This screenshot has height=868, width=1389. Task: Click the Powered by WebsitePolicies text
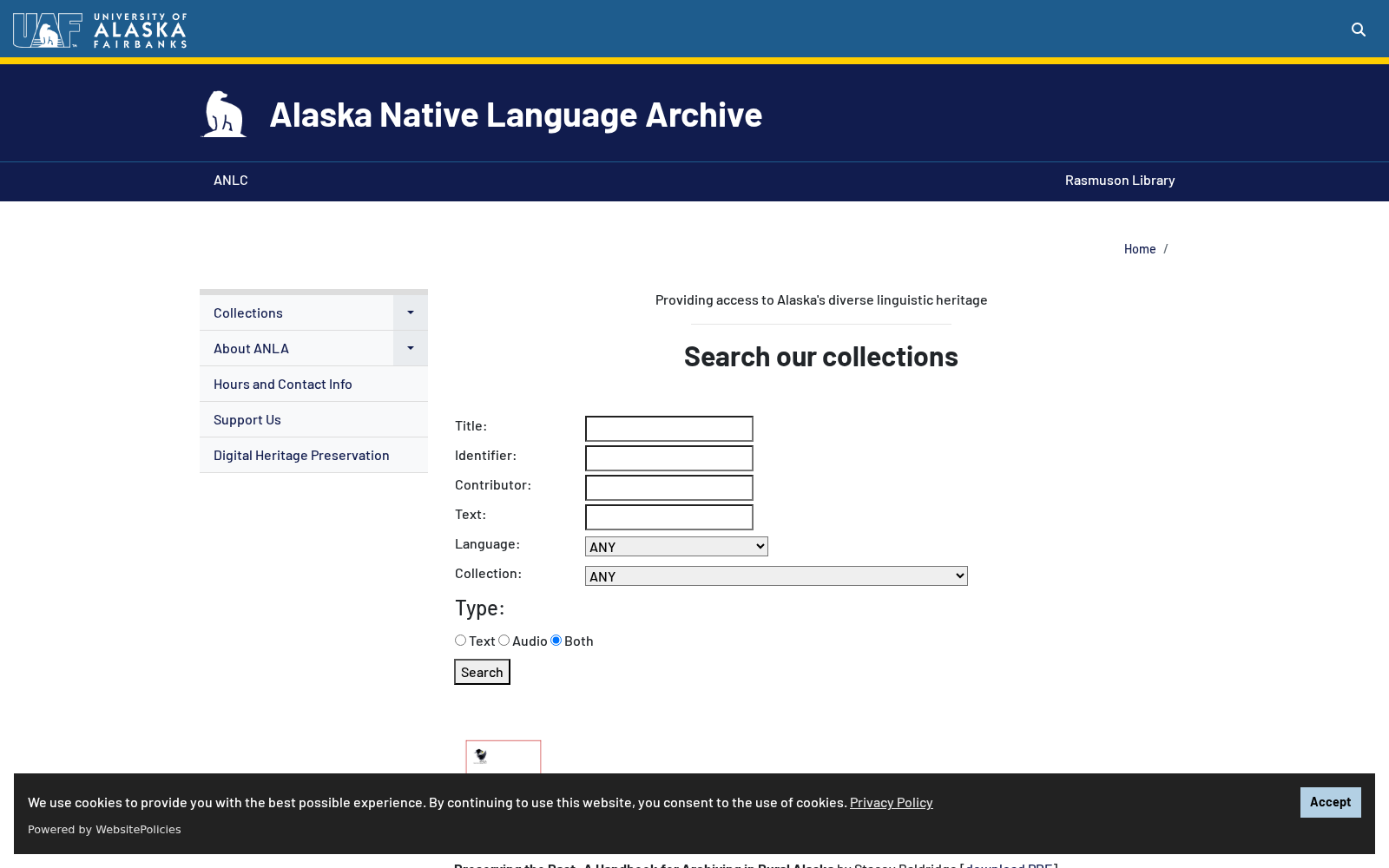click(104, 830)
